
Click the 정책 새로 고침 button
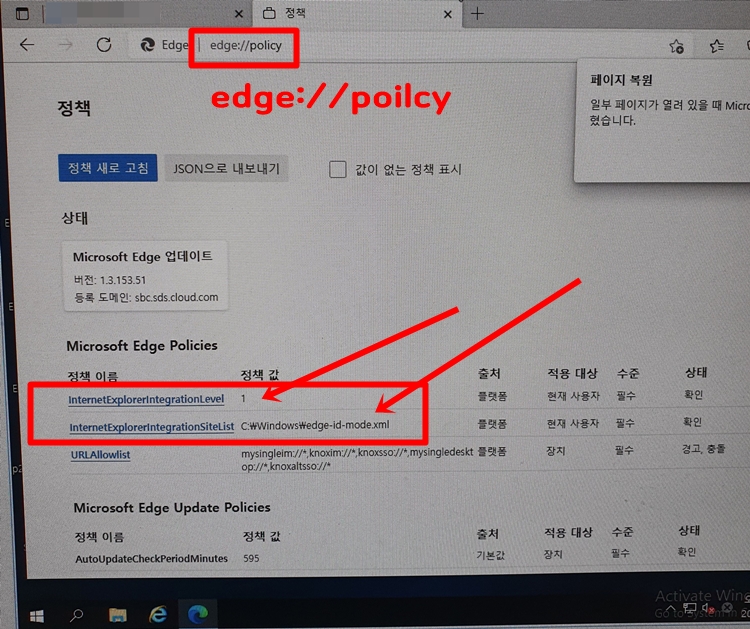tap(108, 168)
